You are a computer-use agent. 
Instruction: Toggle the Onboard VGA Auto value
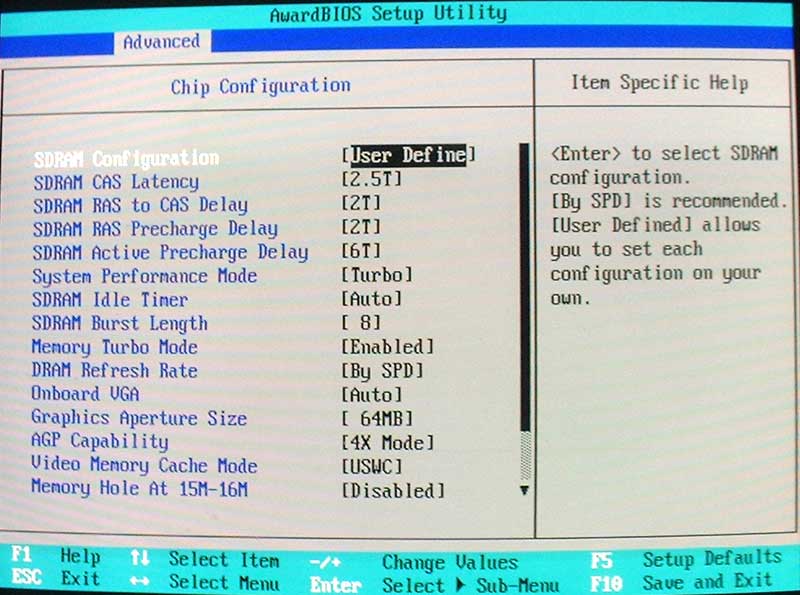click(x=372, y=394)
